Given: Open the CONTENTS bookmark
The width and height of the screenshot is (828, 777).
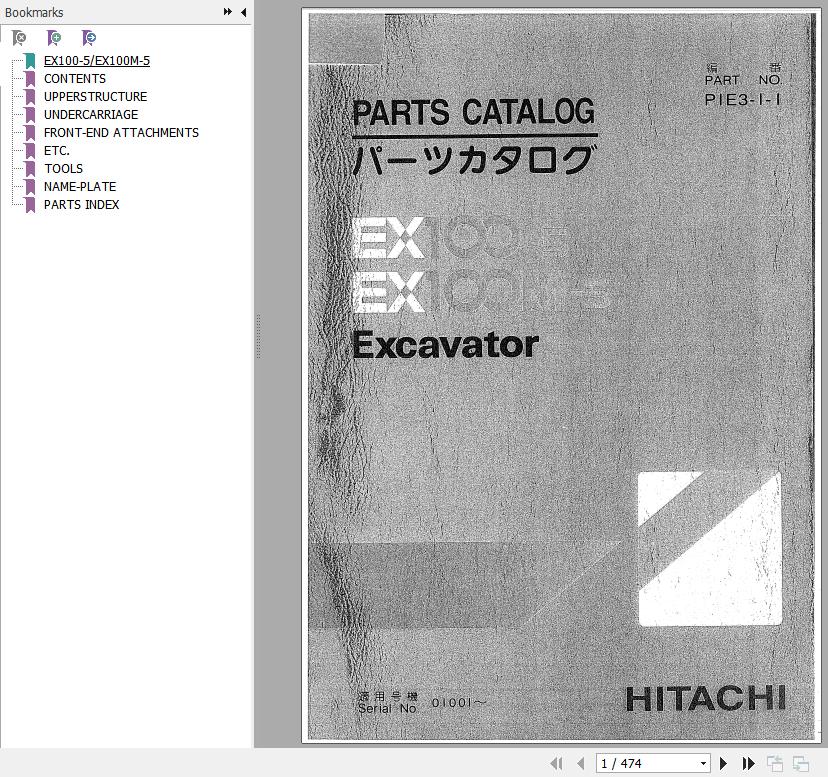Looking at the screenshot, I should [74, 79].
